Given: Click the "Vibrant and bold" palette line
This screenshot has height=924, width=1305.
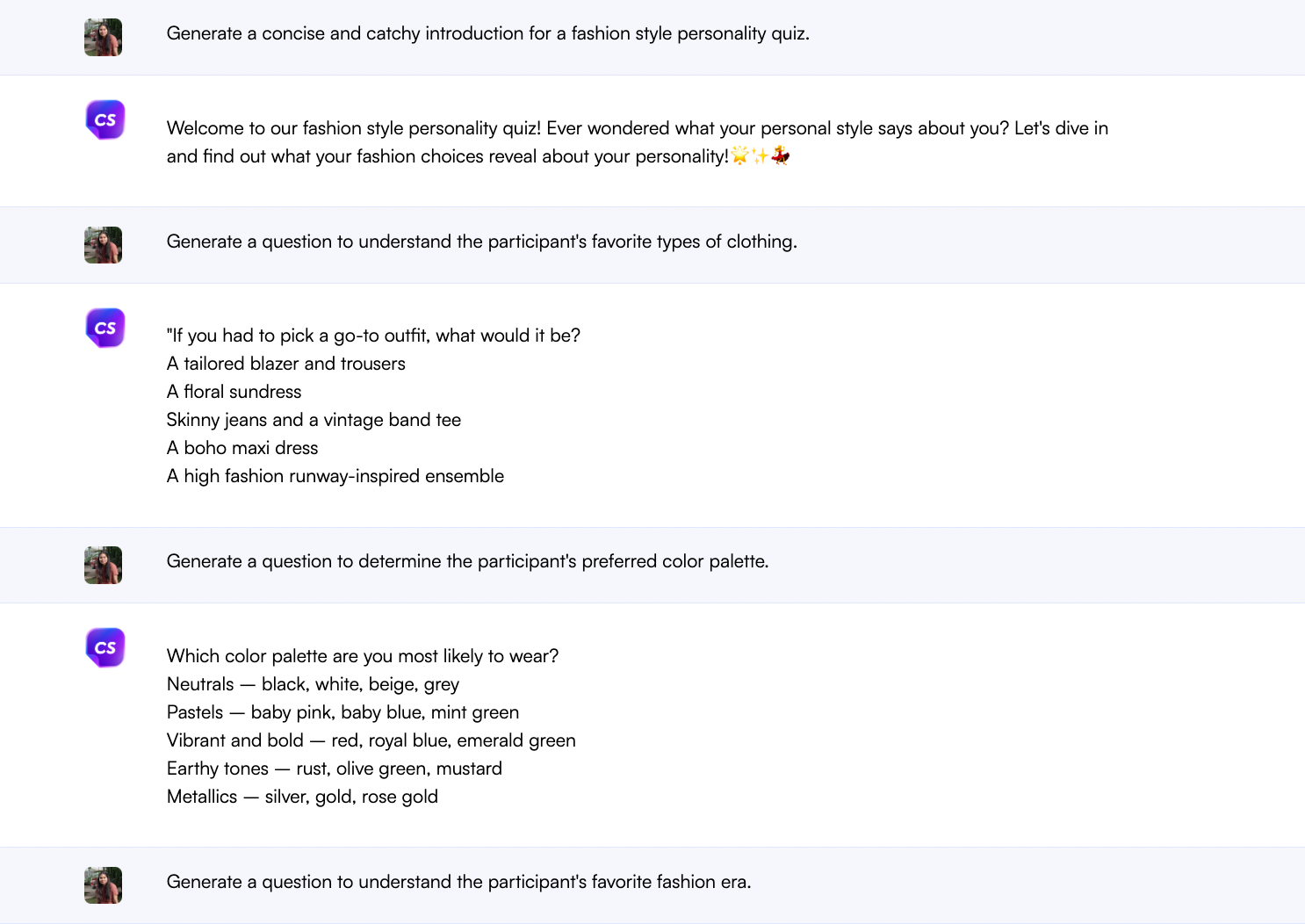Looking at the screenshot, I should 371,740.
